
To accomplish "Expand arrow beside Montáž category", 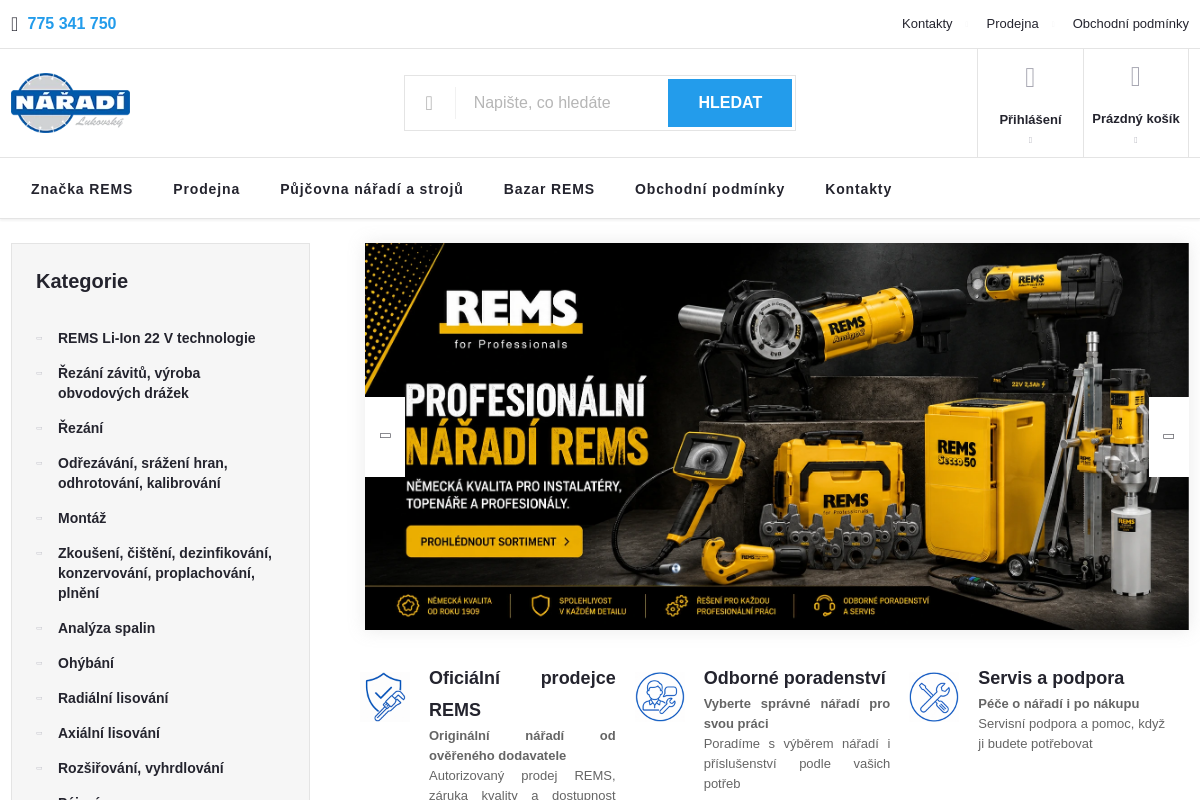I will (x=39, y=518).
